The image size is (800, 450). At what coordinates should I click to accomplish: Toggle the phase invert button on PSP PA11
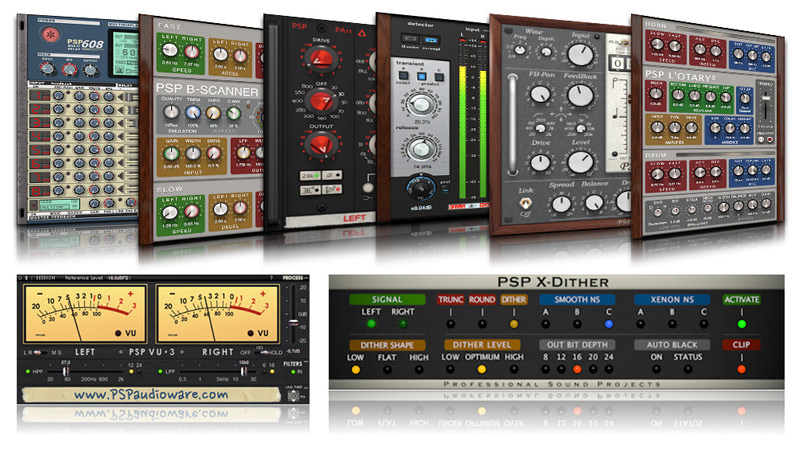pos(332,175)
